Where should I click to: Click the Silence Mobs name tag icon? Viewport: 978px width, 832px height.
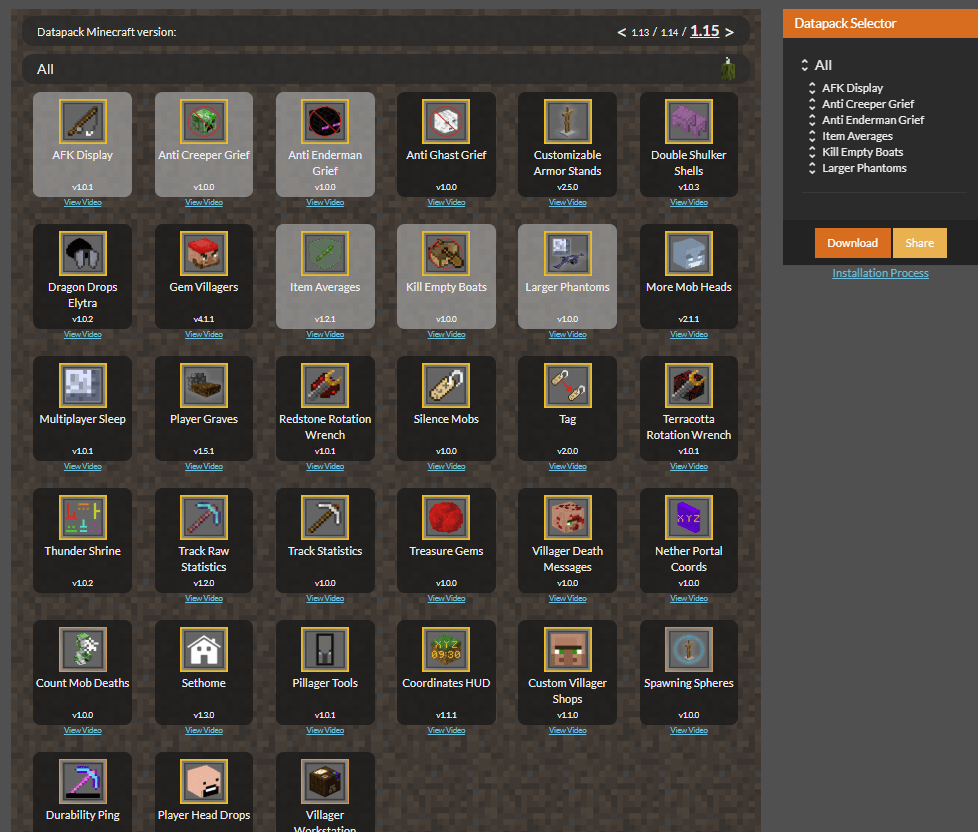(x=446, y=385)
